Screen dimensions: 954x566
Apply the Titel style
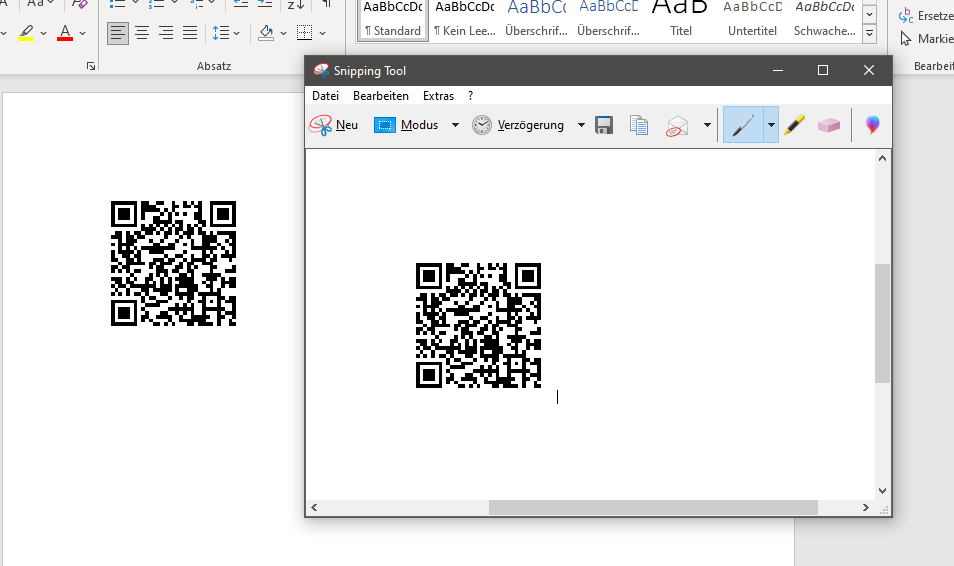[x=680, y=19]
